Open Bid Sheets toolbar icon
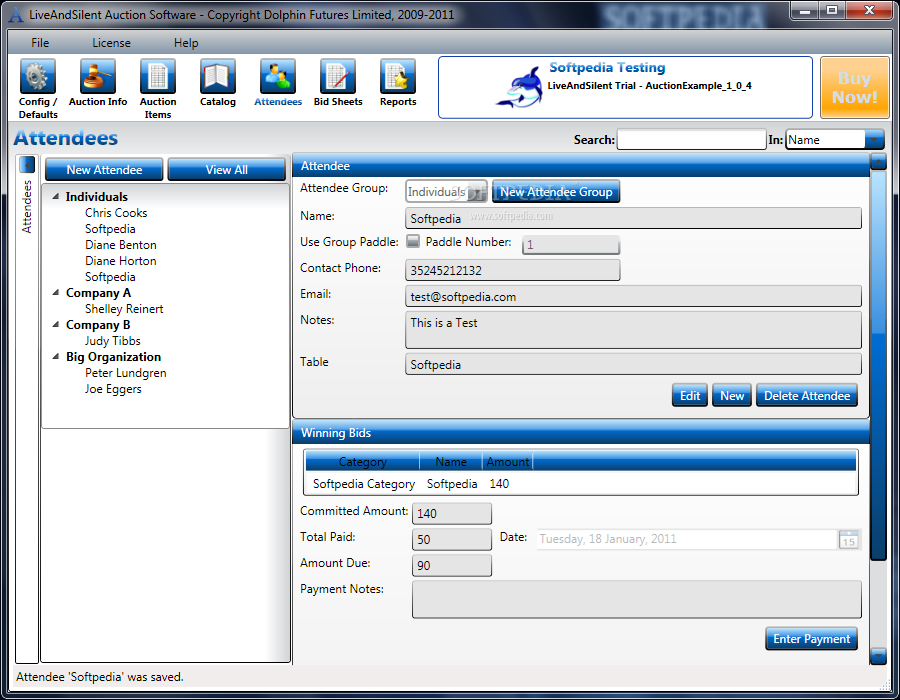 tap(338, 76)
